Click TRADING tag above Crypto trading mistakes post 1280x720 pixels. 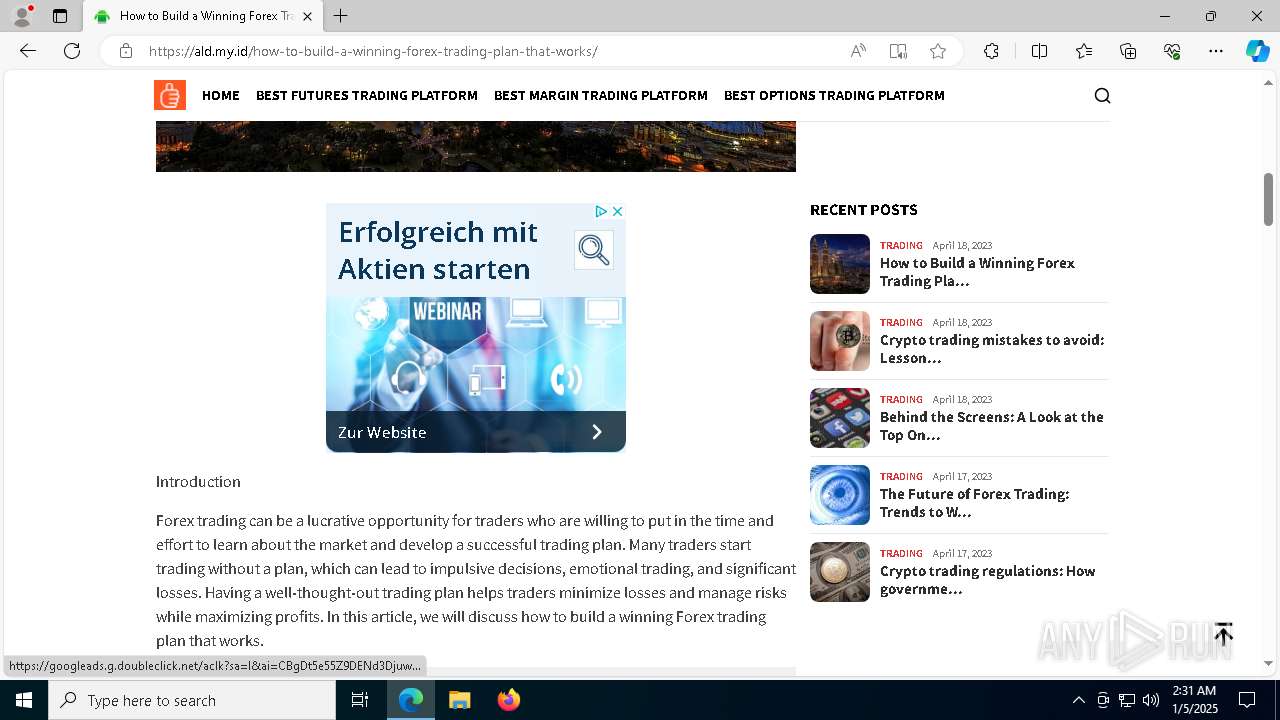[x=901, y=322]
